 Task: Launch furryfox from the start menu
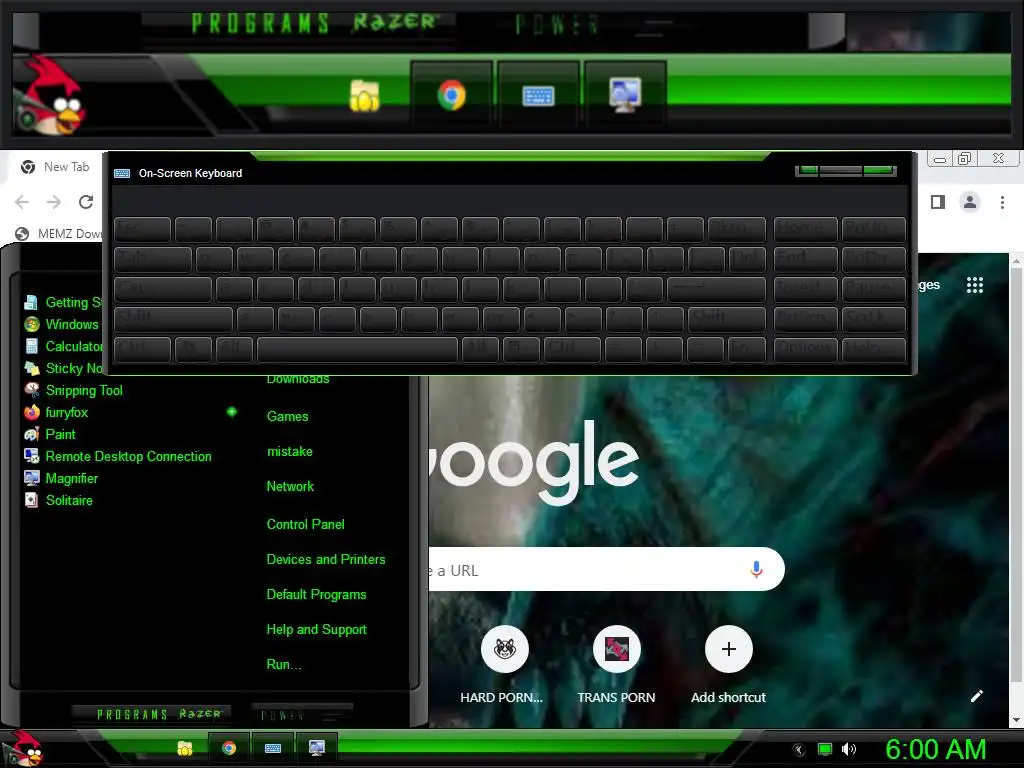[x=56, y=412]
